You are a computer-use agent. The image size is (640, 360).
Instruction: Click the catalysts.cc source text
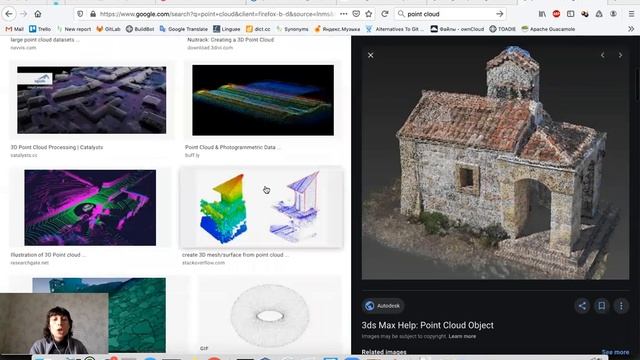pyautogui.click(x=24, y=155)
